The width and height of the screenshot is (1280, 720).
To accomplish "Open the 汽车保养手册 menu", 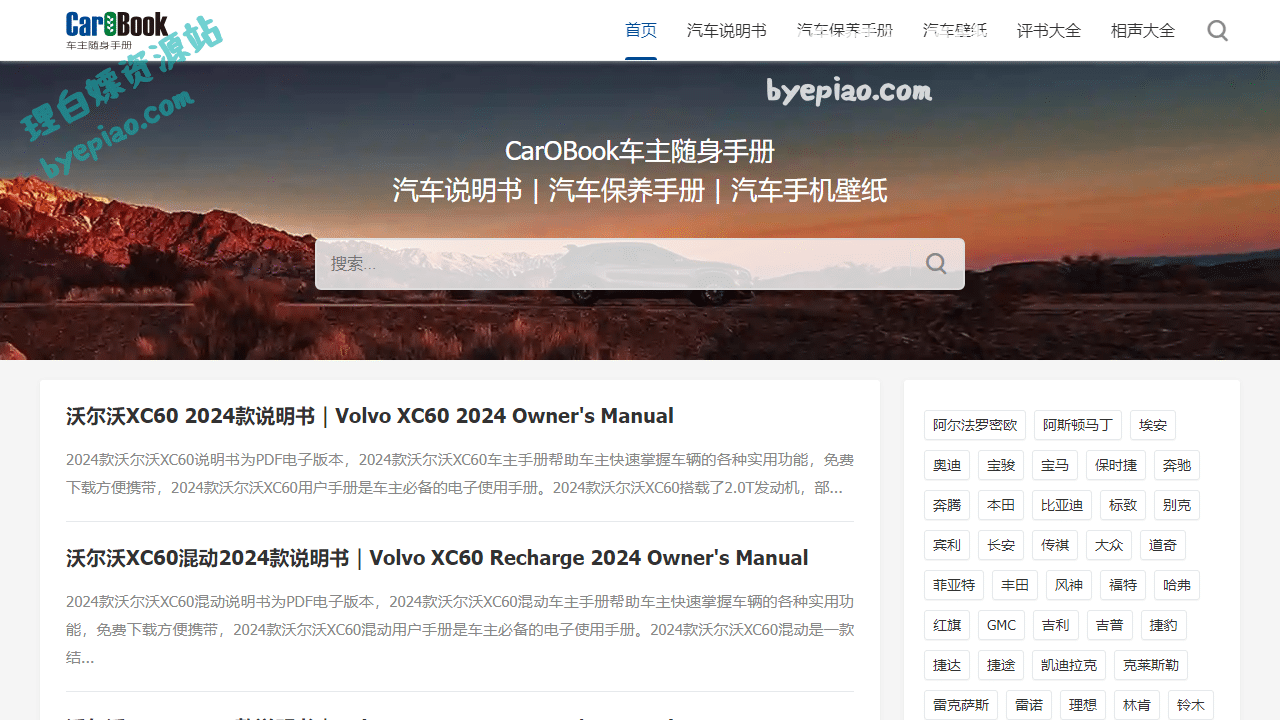I will pyautogui.click(x=845, y=30).
